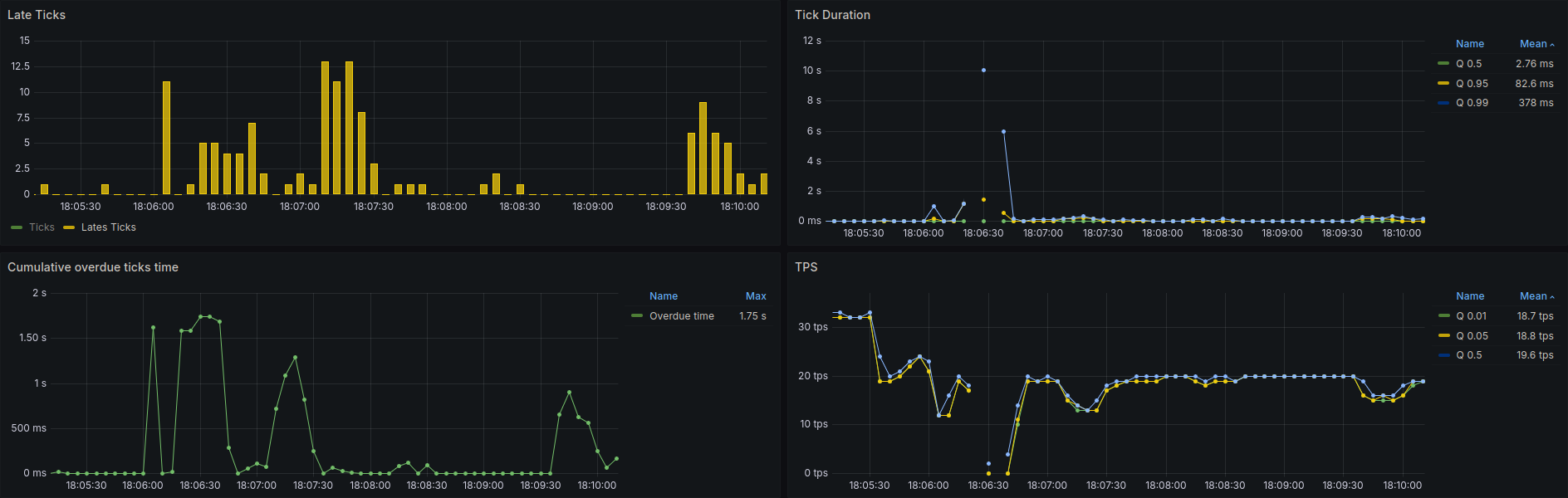Click yellow swatch of Q 0.05 in TPS
The width and height of the screenshot is (1568, 498).
coord(1443,336)
